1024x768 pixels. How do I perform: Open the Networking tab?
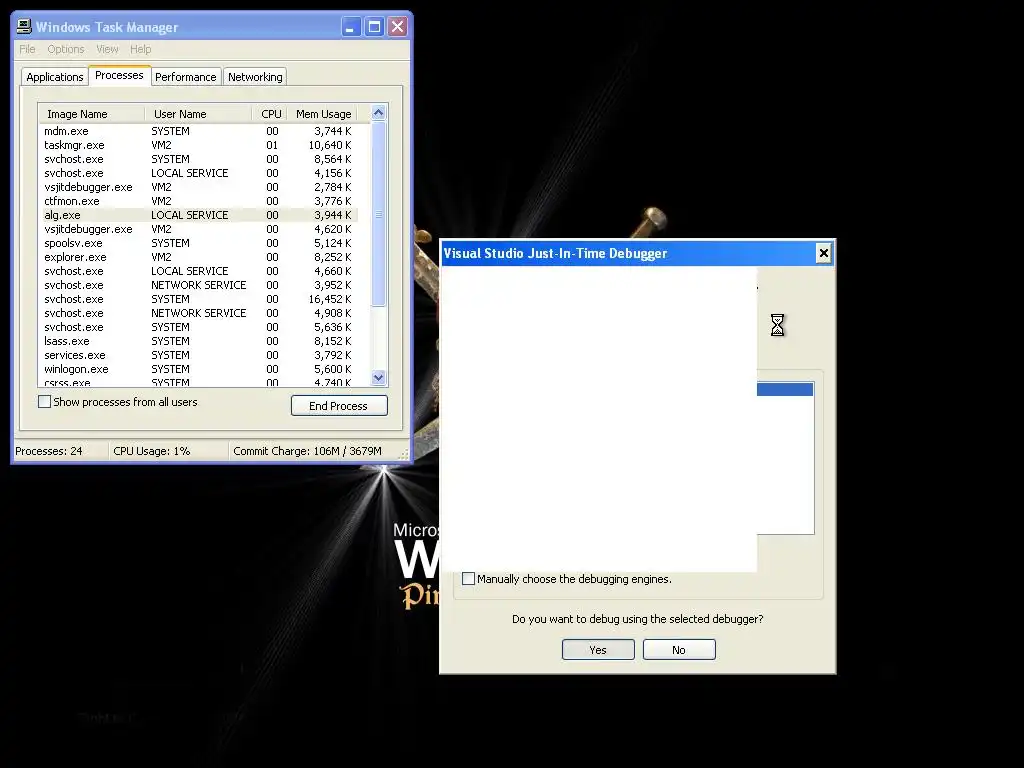255,77
